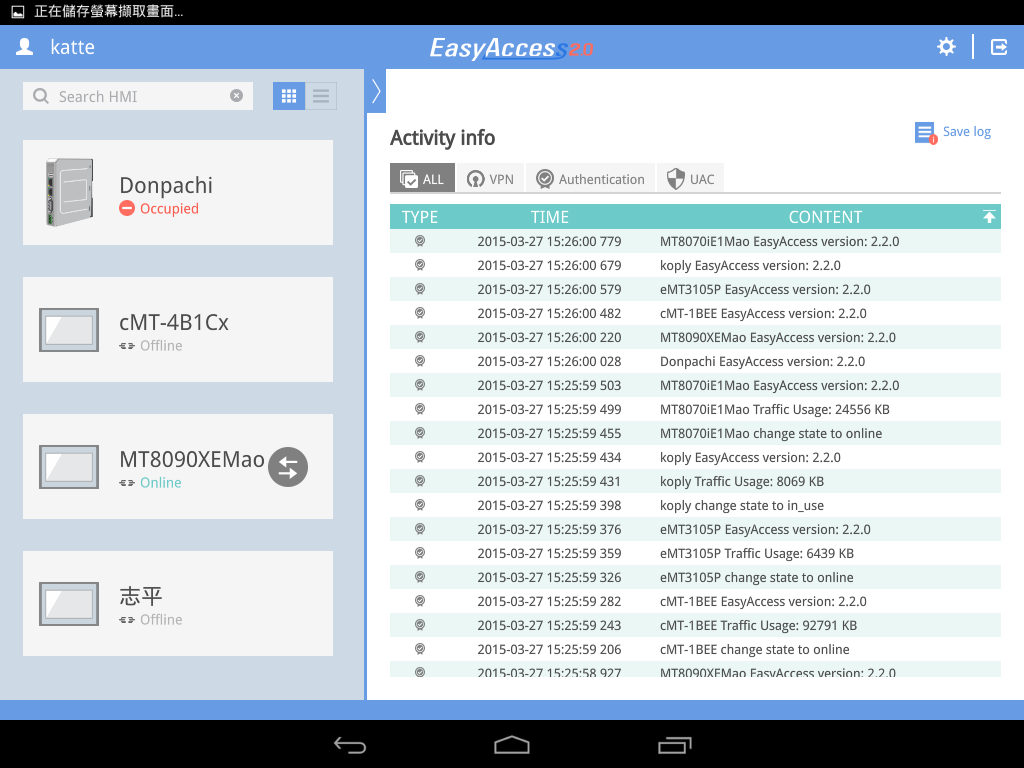
Task: Click type icon of 15:26:00 028 row
Action: (x=420, y=361)
